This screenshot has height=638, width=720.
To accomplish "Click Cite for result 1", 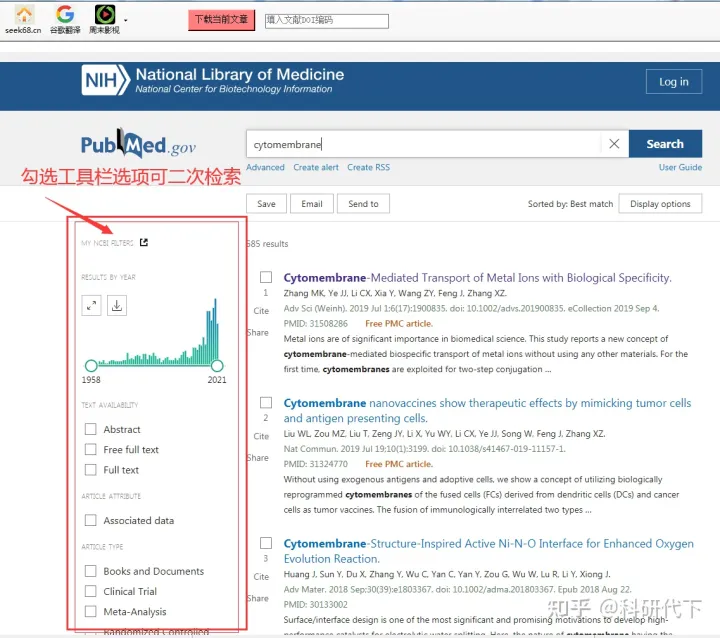I will tap(261, 311).
